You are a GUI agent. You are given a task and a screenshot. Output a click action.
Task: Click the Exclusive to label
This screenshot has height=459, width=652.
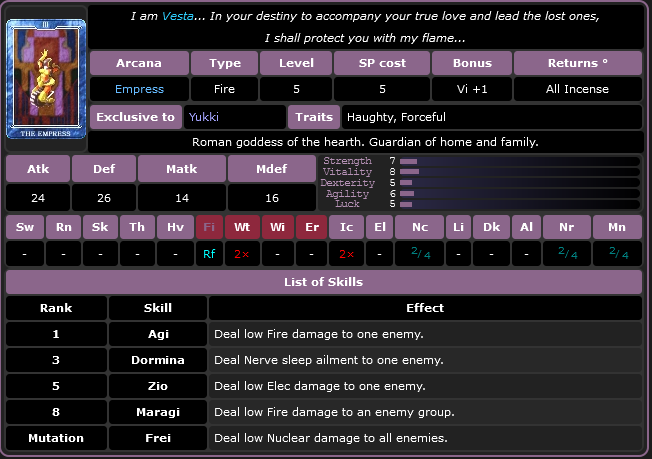[136, 117]
